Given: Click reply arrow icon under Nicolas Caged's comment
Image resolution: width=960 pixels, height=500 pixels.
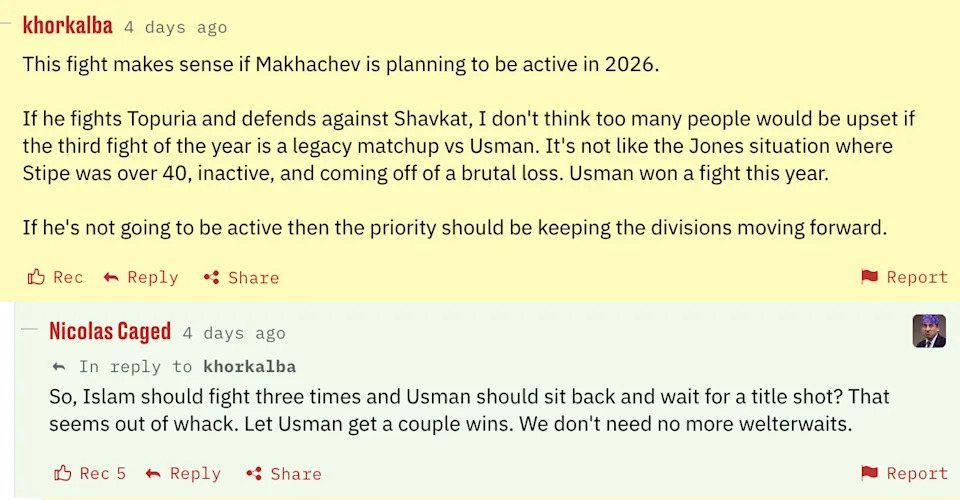Looking at the screenshot, I should [153, 473].
